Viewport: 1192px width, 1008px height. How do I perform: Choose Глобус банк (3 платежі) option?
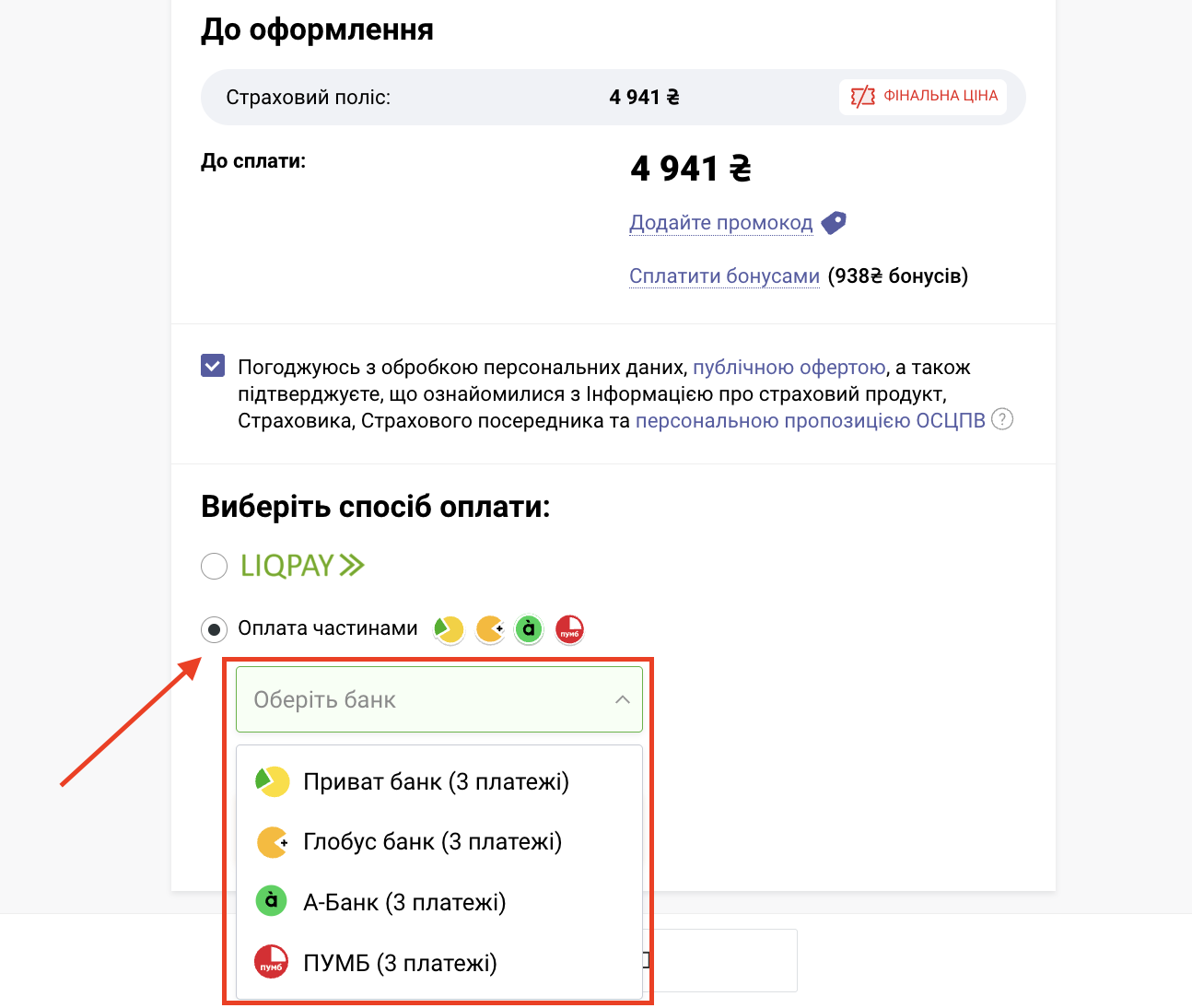439,841
